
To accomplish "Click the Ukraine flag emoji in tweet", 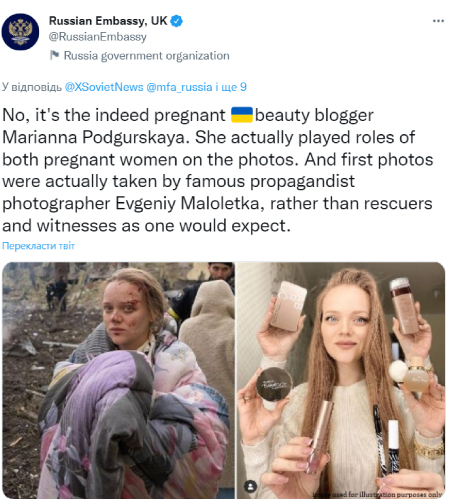I will pyautogui.click(x=242, y=115).
